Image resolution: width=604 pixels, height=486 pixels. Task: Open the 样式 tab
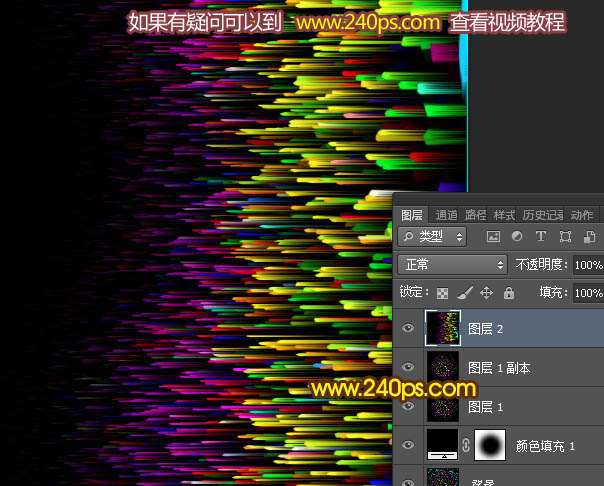point(504,215)
